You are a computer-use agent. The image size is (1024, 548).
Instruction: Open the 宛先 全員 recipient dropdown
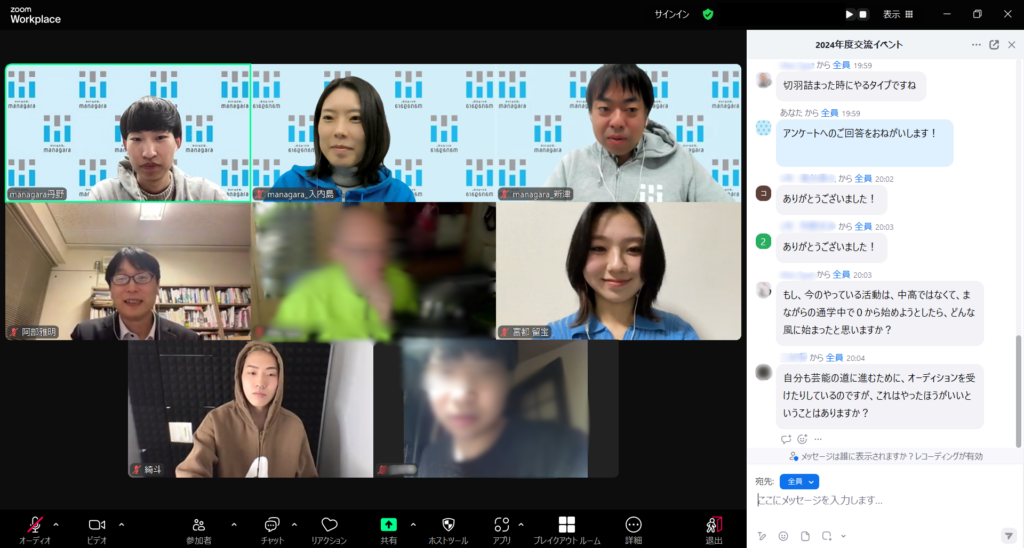pos(799,481)
